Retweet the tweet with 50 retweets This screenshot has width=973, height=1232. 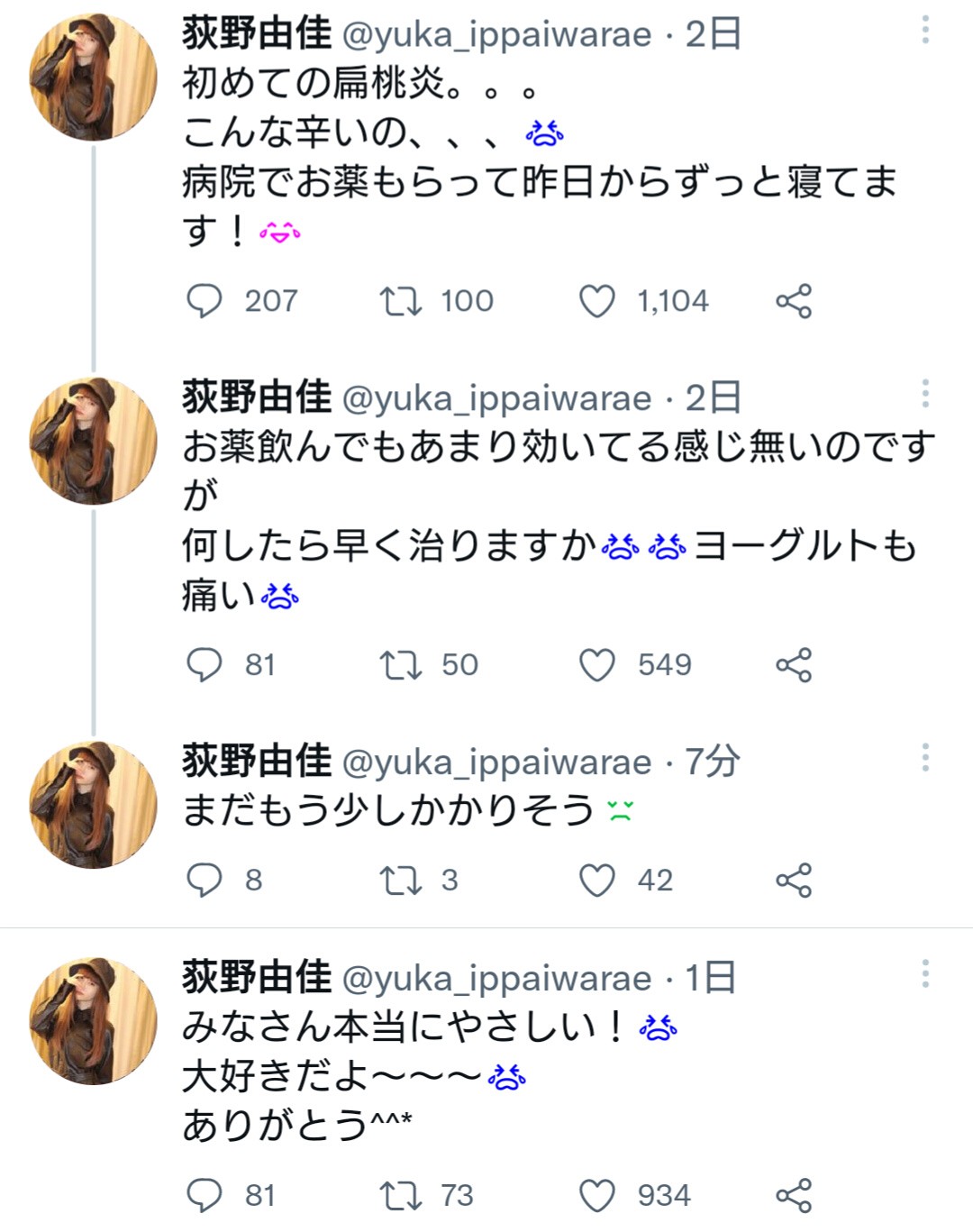click(x=400, y=665)
